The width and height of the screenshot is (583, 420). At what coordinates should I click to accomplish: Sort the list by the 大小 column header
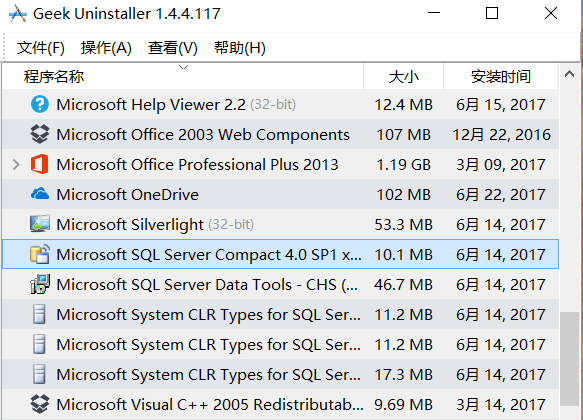pos(403,77)
